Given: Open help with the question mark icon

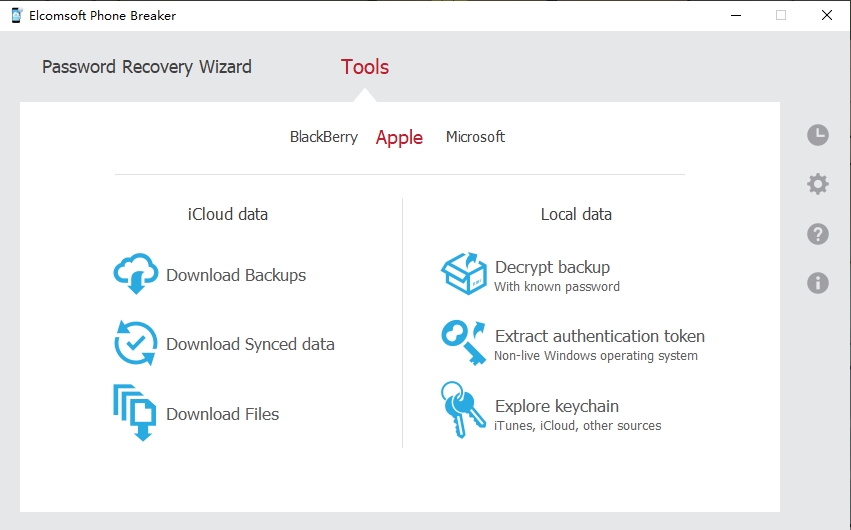Looking at the screenshot, I should coord(818,234).
